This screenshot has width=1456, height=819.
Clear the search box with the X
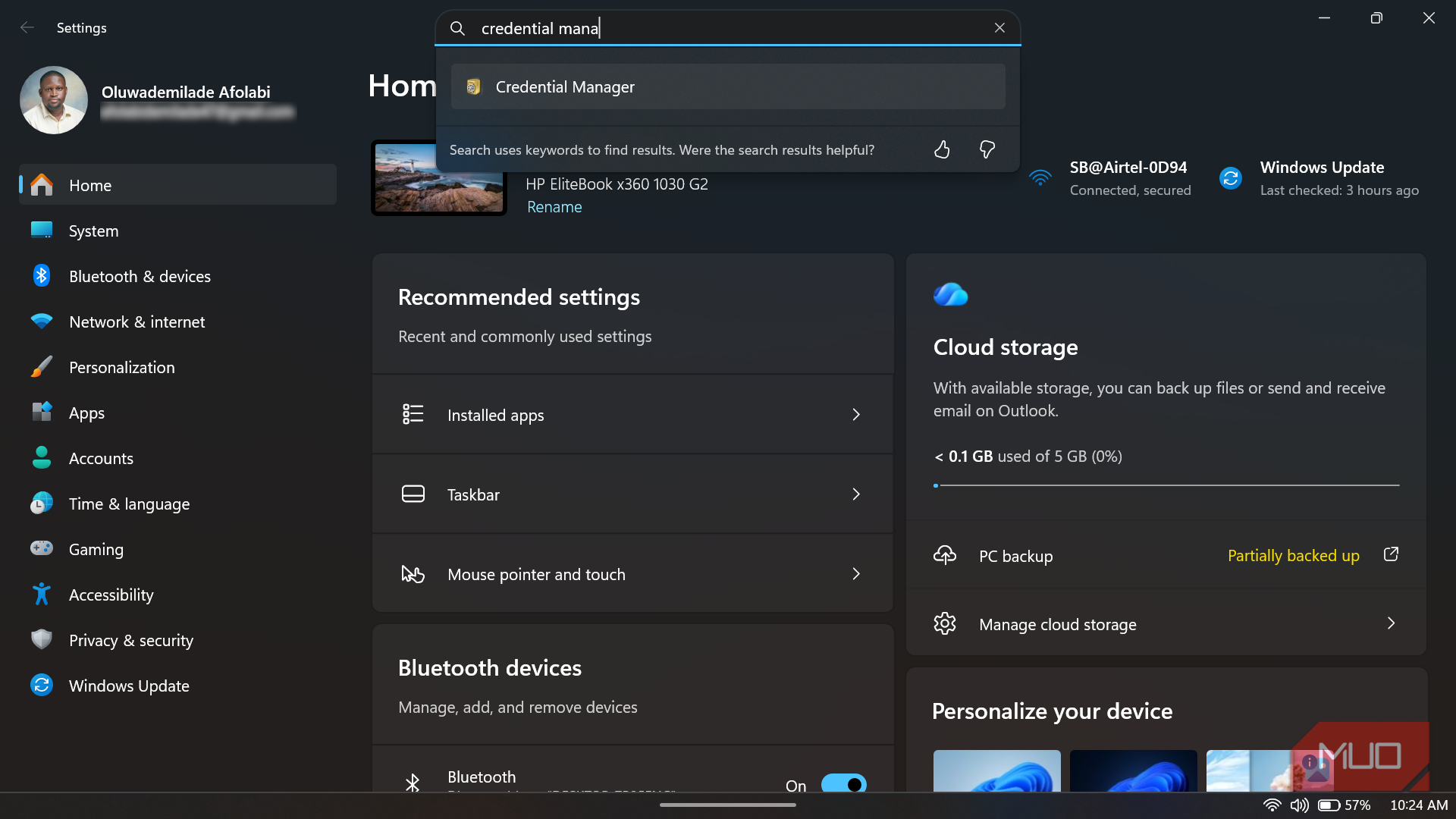(999, 28)
